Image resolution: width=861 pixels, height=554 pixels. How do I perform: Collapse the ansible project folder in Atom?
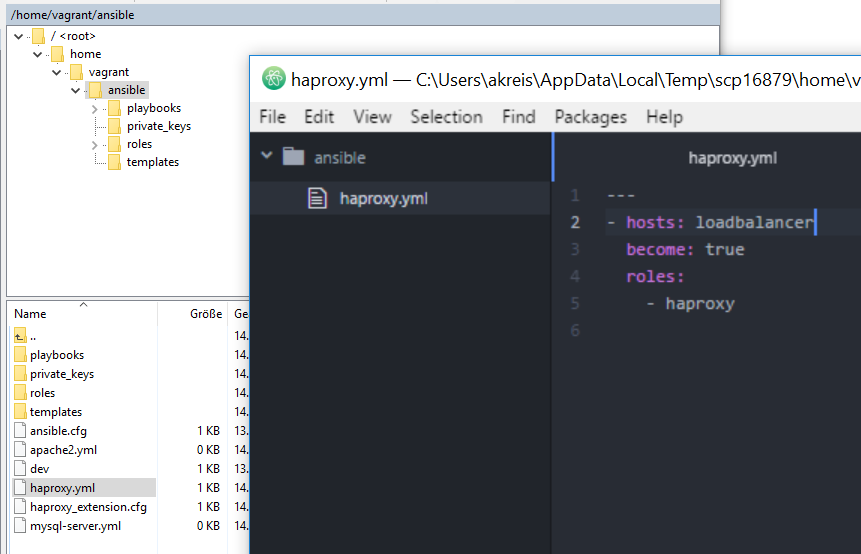click(x=266, y=157)
